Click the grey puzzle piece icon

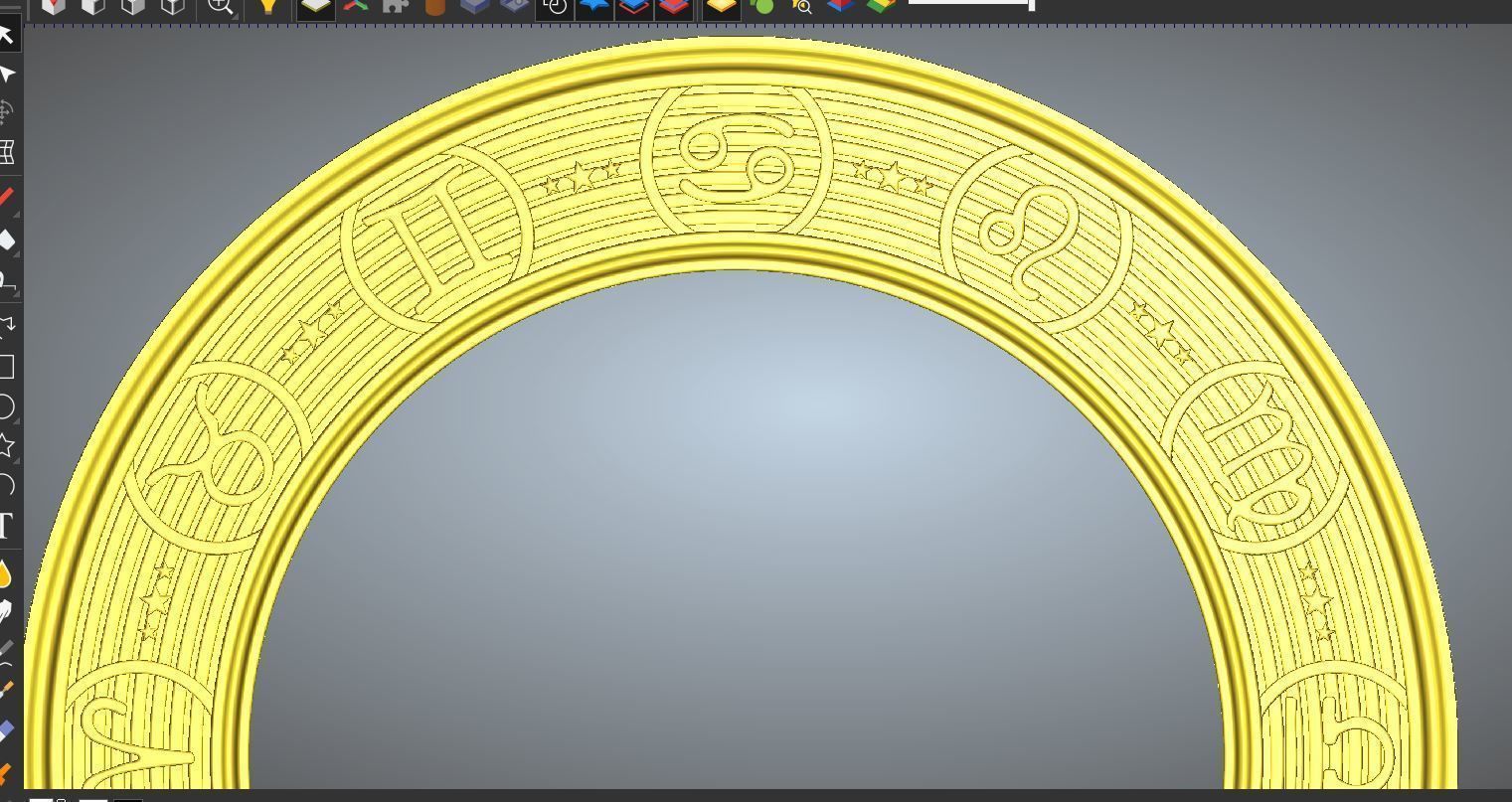click(x=396, y=7)
